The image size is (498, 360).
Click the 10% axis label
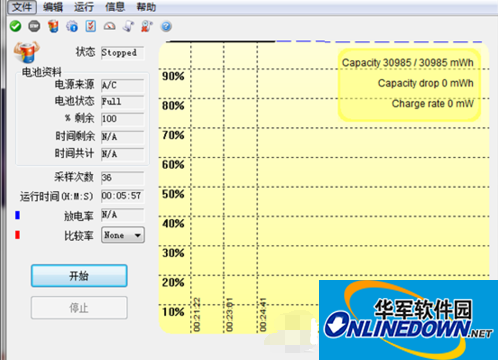tap(173, 312)
